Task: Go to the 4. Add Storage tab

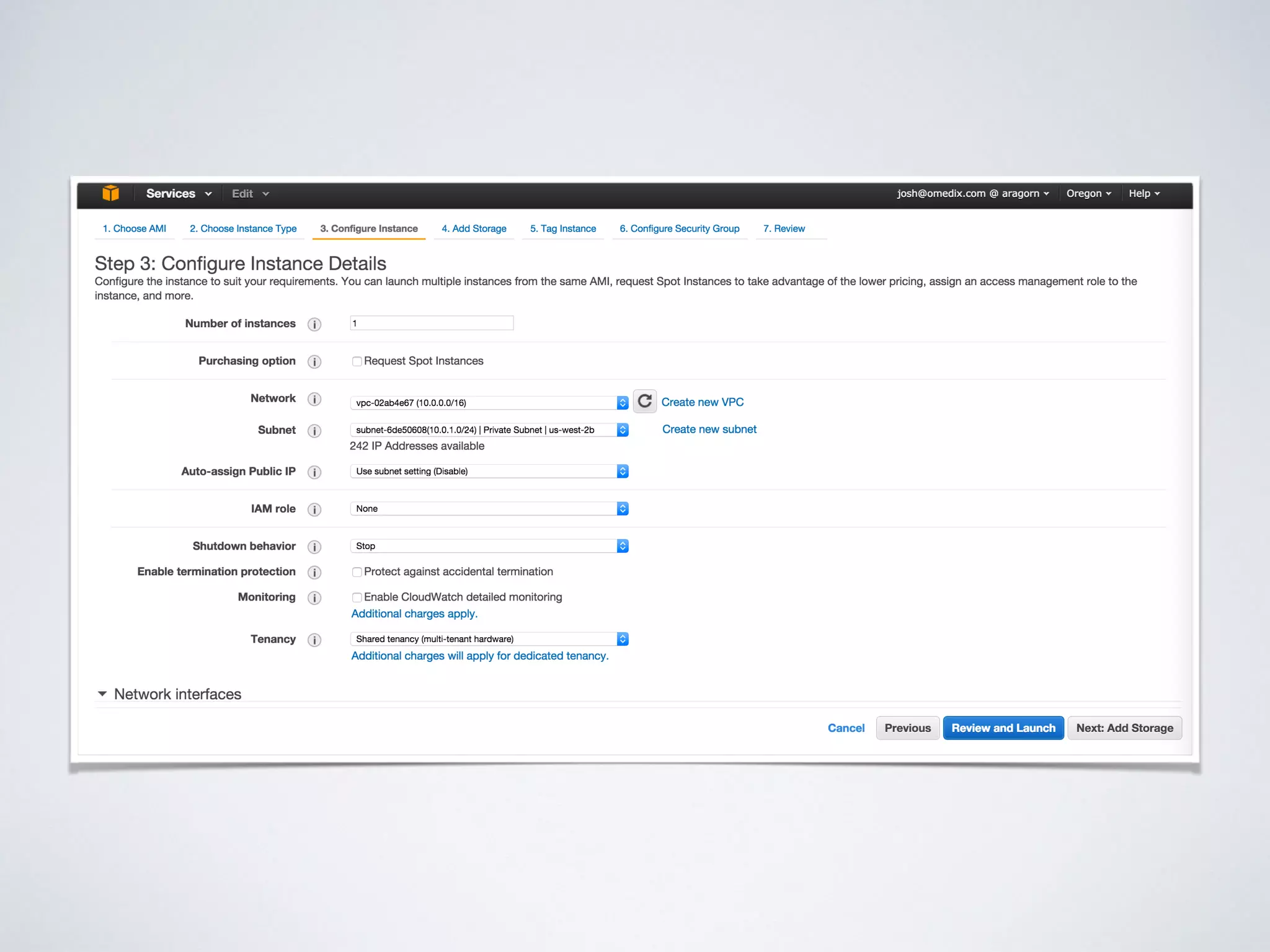Action: [x=474, y=229]
